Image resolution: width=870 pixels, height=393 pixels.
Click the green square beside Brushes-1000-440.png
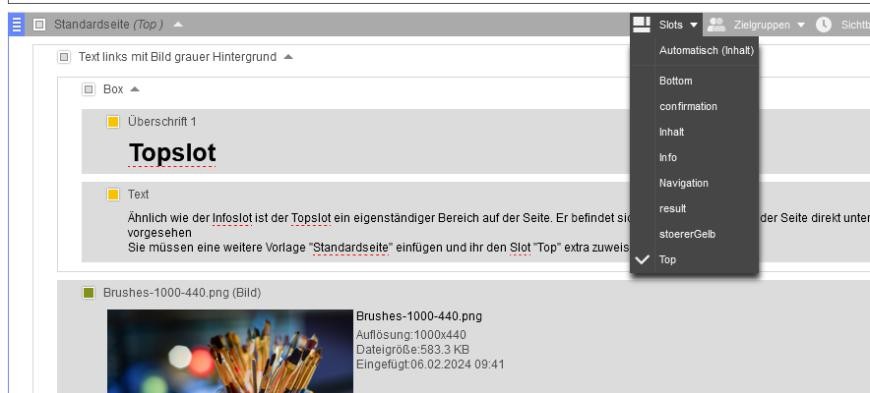coord(89,293)
